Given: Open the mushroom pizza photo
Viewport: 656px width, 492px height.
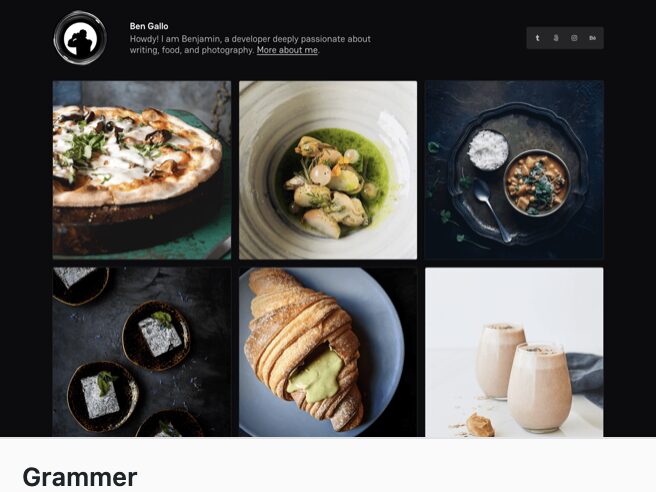Looking at the screenshot, I should pyautogui.click(x=142, y=170).
